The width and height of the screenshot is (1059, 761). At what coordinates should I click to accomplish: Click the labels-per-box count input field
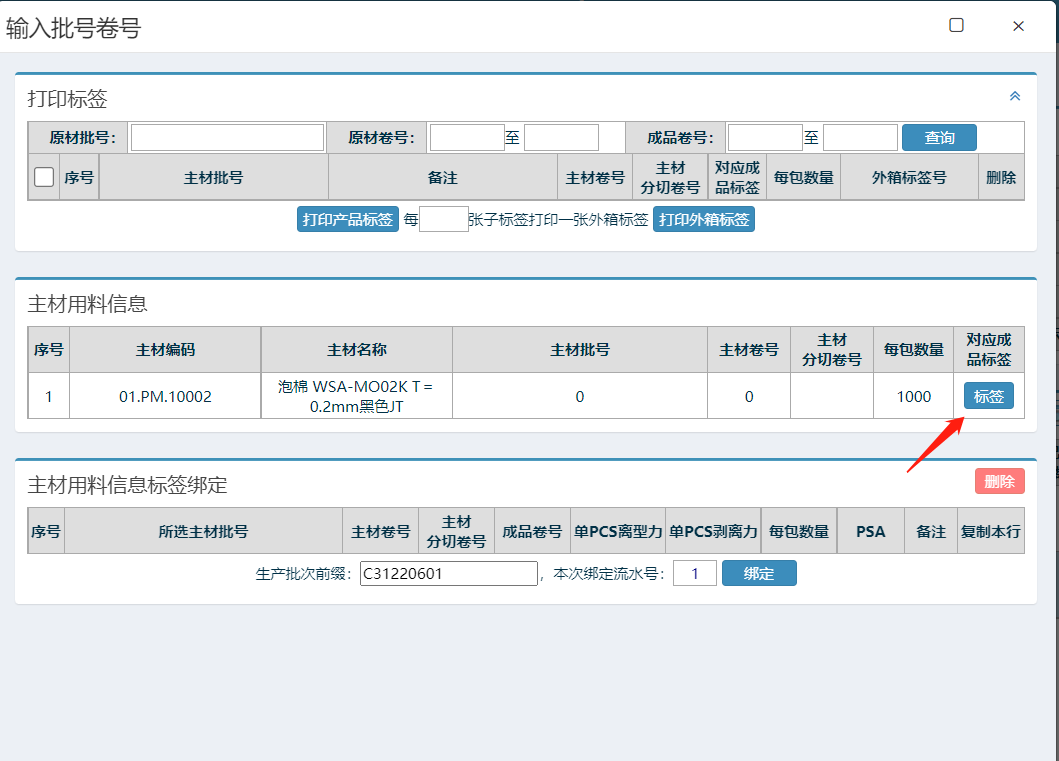[x=443, y=220]
